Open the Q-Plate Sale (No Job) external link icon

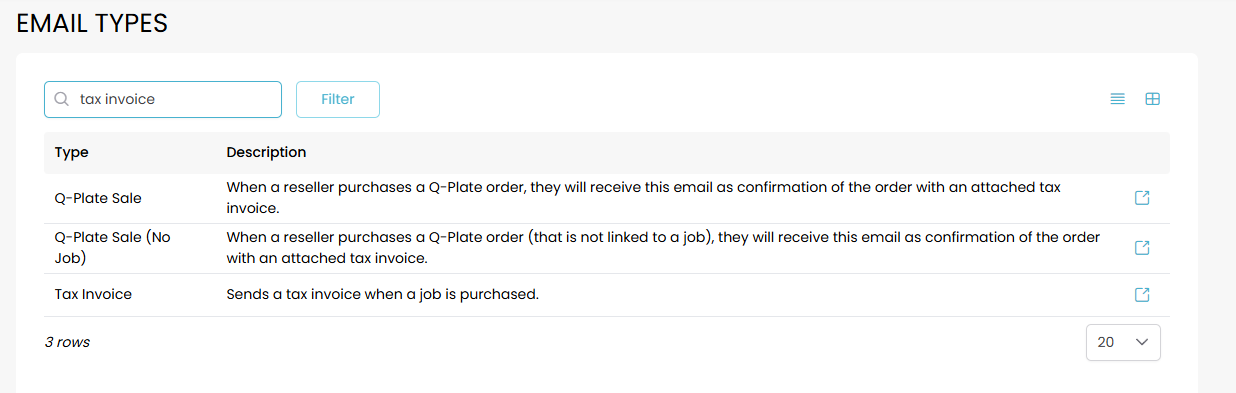tap(1142, 248)
